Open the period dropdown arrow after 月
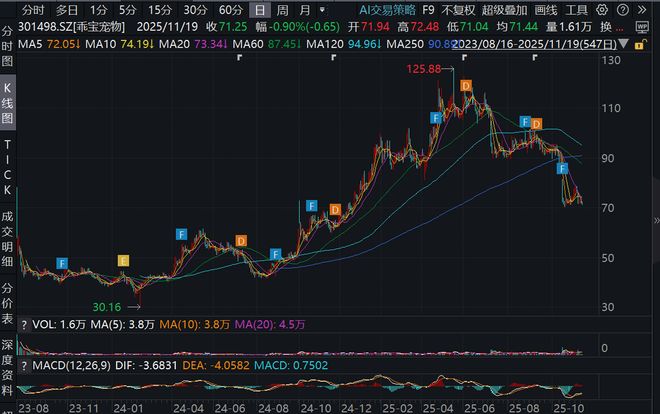The height and width of the screenshot is (414, 660). pos(322,9)
